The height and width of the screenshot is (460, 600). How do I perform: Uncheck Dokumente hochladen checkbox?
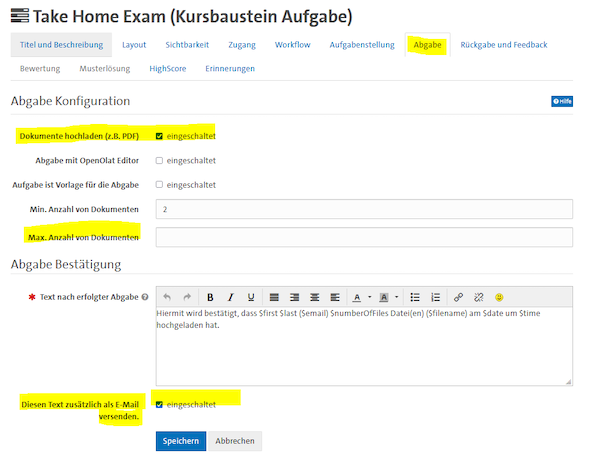(x=159, y=136)
